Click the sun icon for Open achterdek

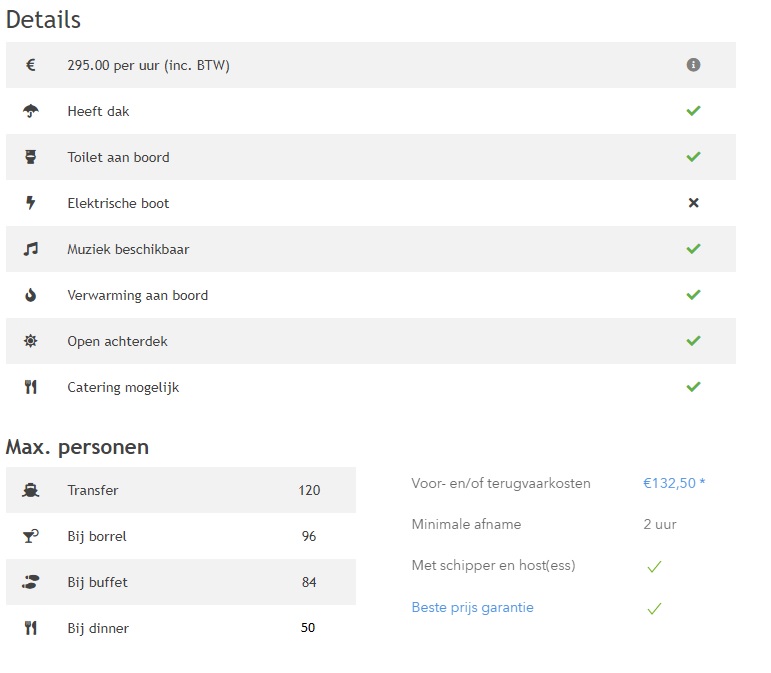pyautogui.click(x=30, y=341)
